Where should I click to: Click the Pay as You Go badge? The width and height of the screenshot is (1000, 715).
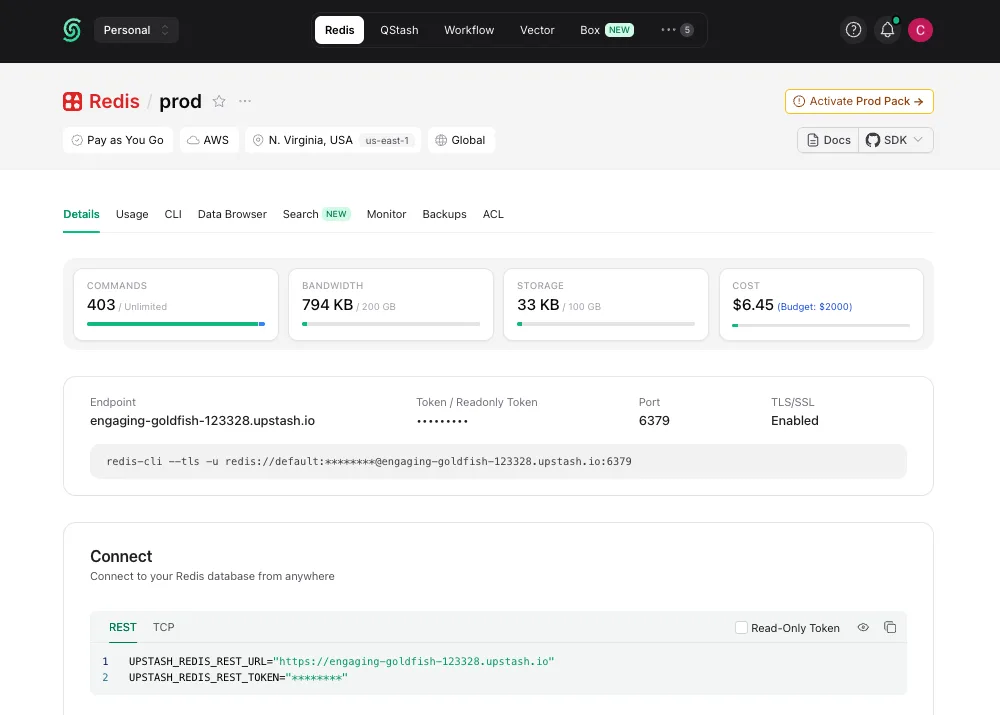point(118,140)
